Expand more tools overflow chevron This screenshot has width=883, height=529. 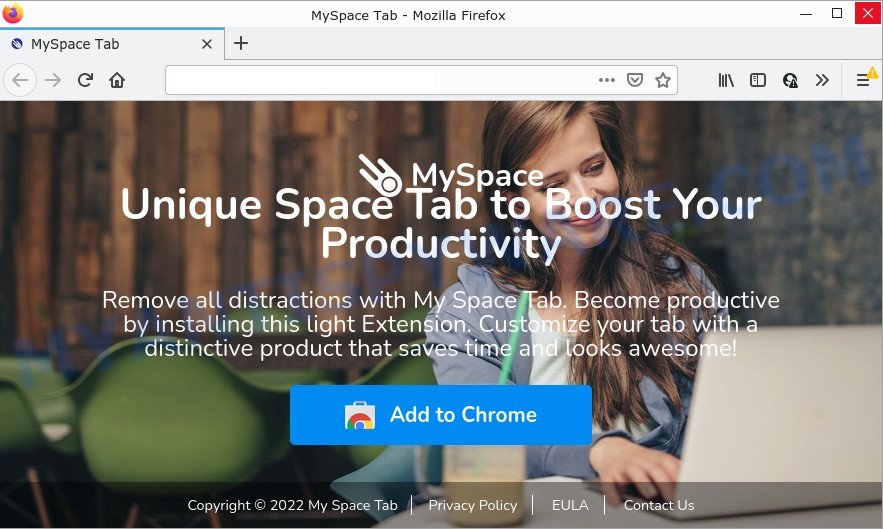[x=822, y=81]
